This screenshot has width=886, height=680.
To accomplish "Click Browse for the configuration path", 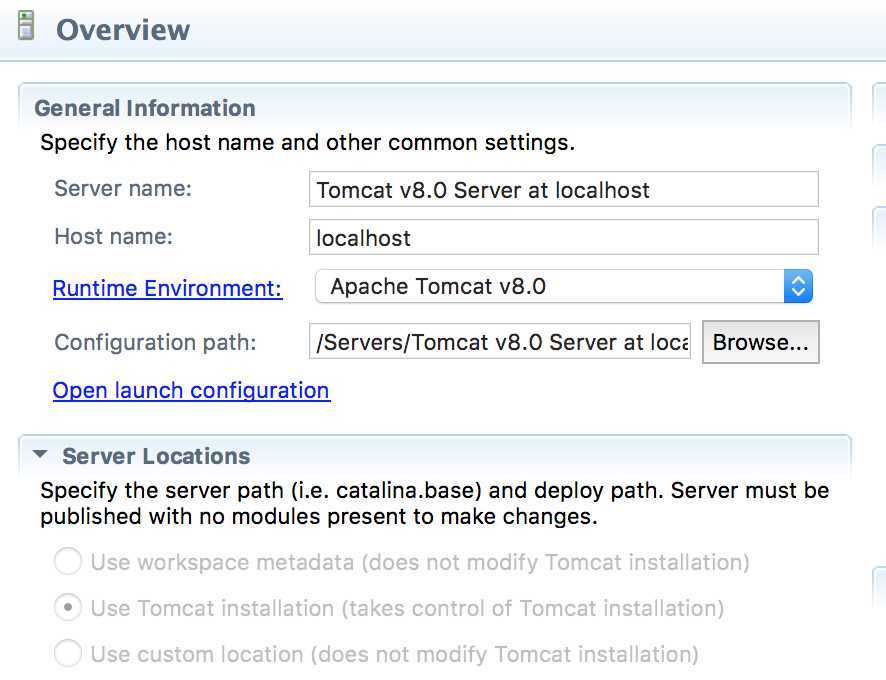I will (761, 342).
